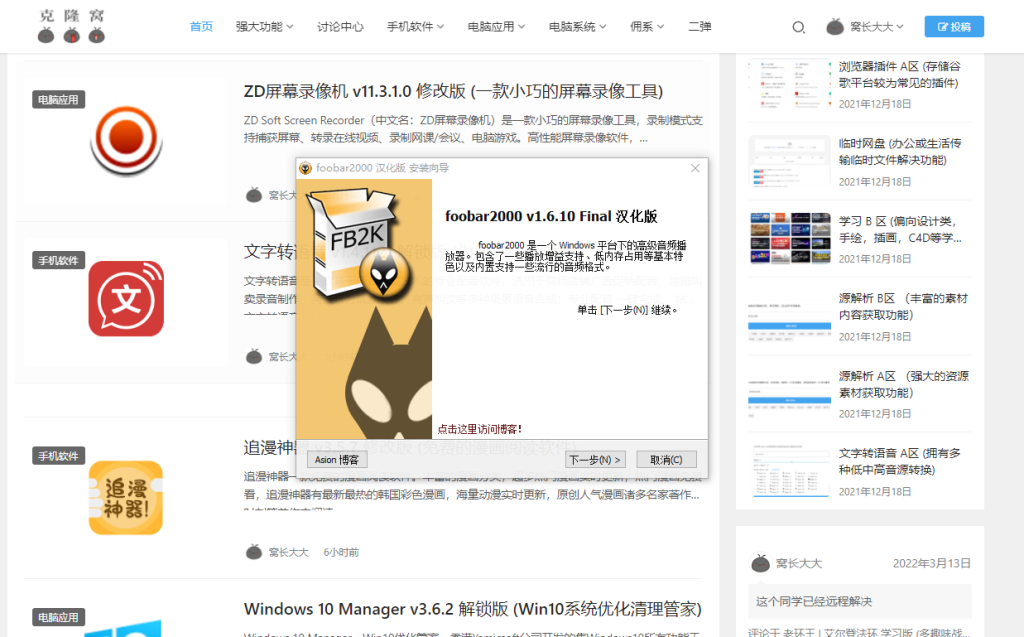Click the Windows 10 Manager app thumbnail
The height and width of the screenshot is (637, 1024).
(x=123, y=629)
